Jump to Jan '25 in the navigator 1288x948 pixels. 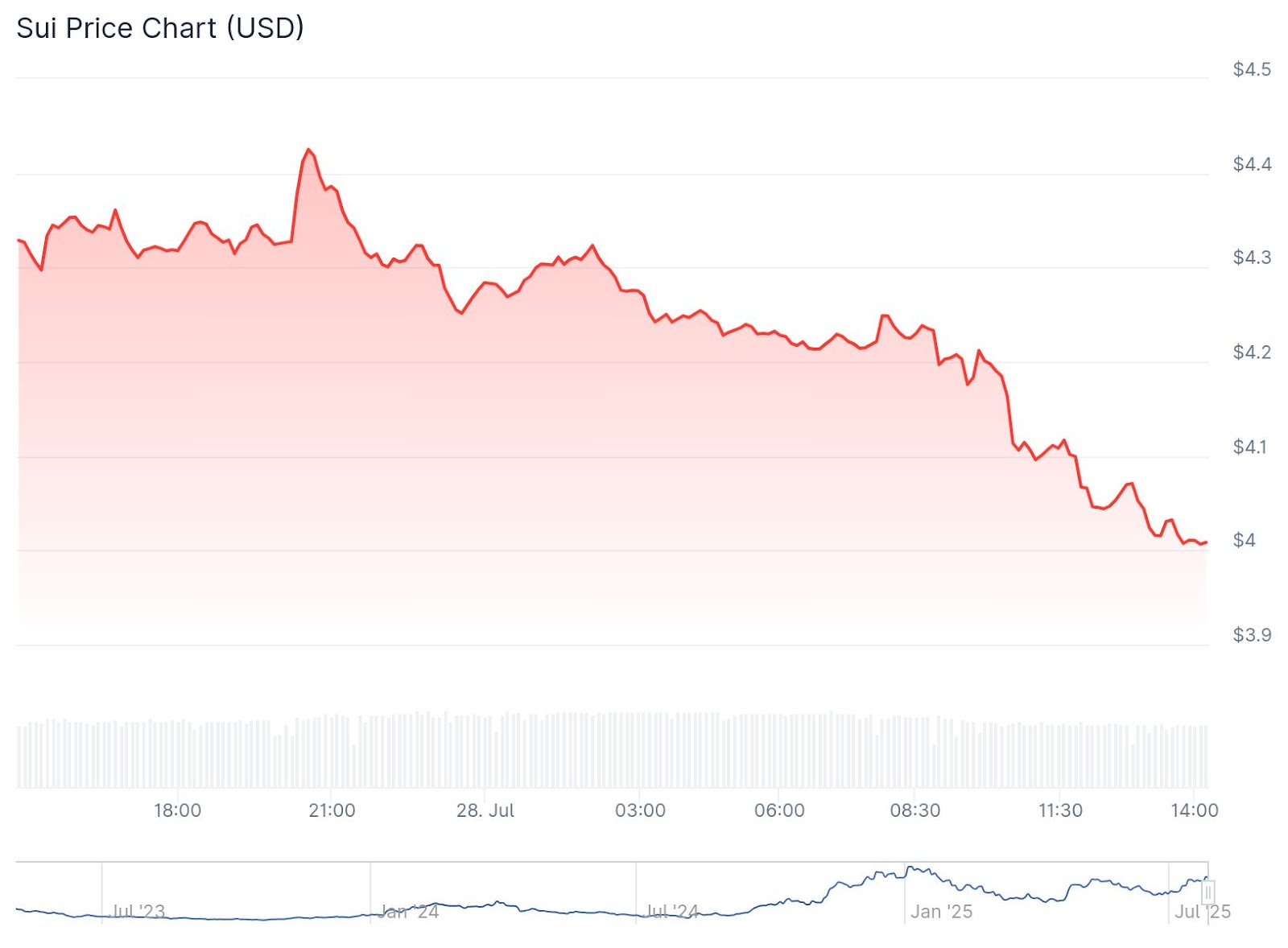tap(941, 912)
